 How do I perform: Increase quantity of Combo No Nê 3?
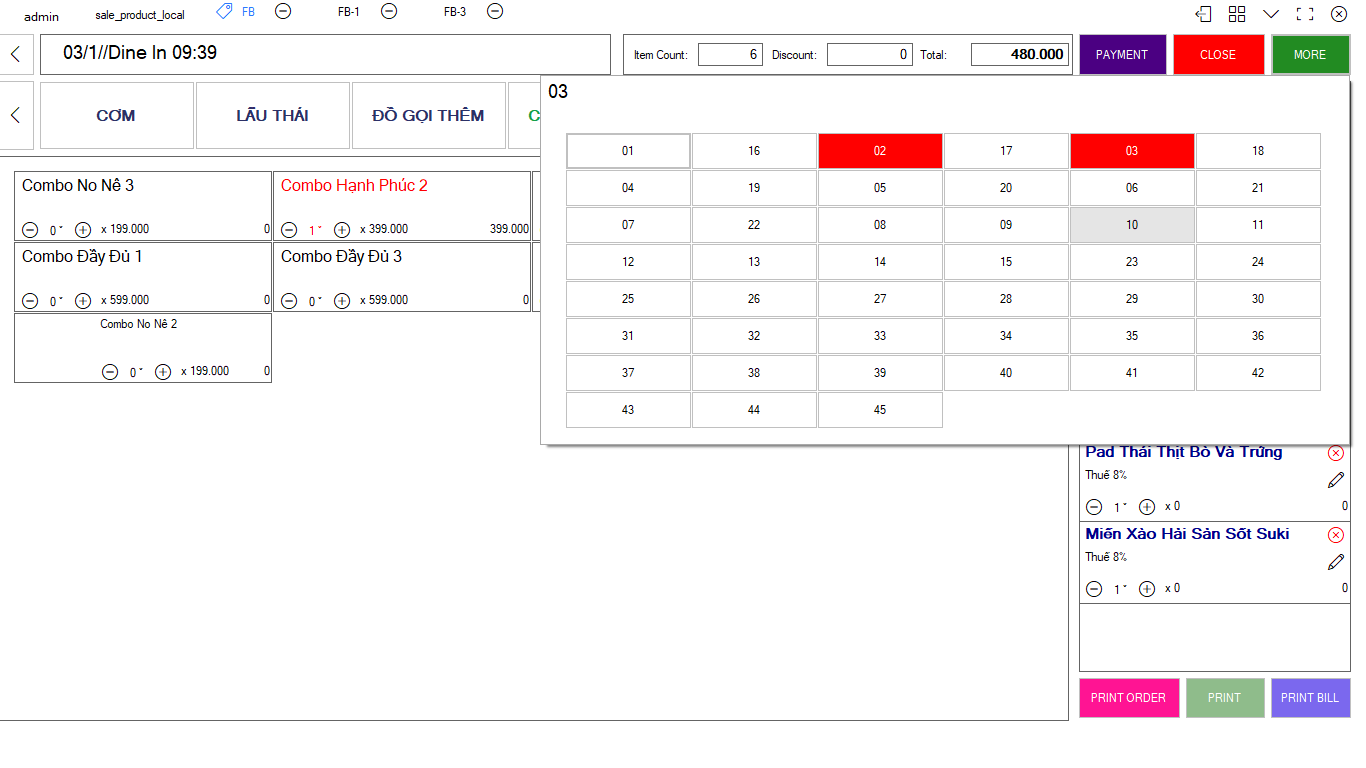point(83,230)
